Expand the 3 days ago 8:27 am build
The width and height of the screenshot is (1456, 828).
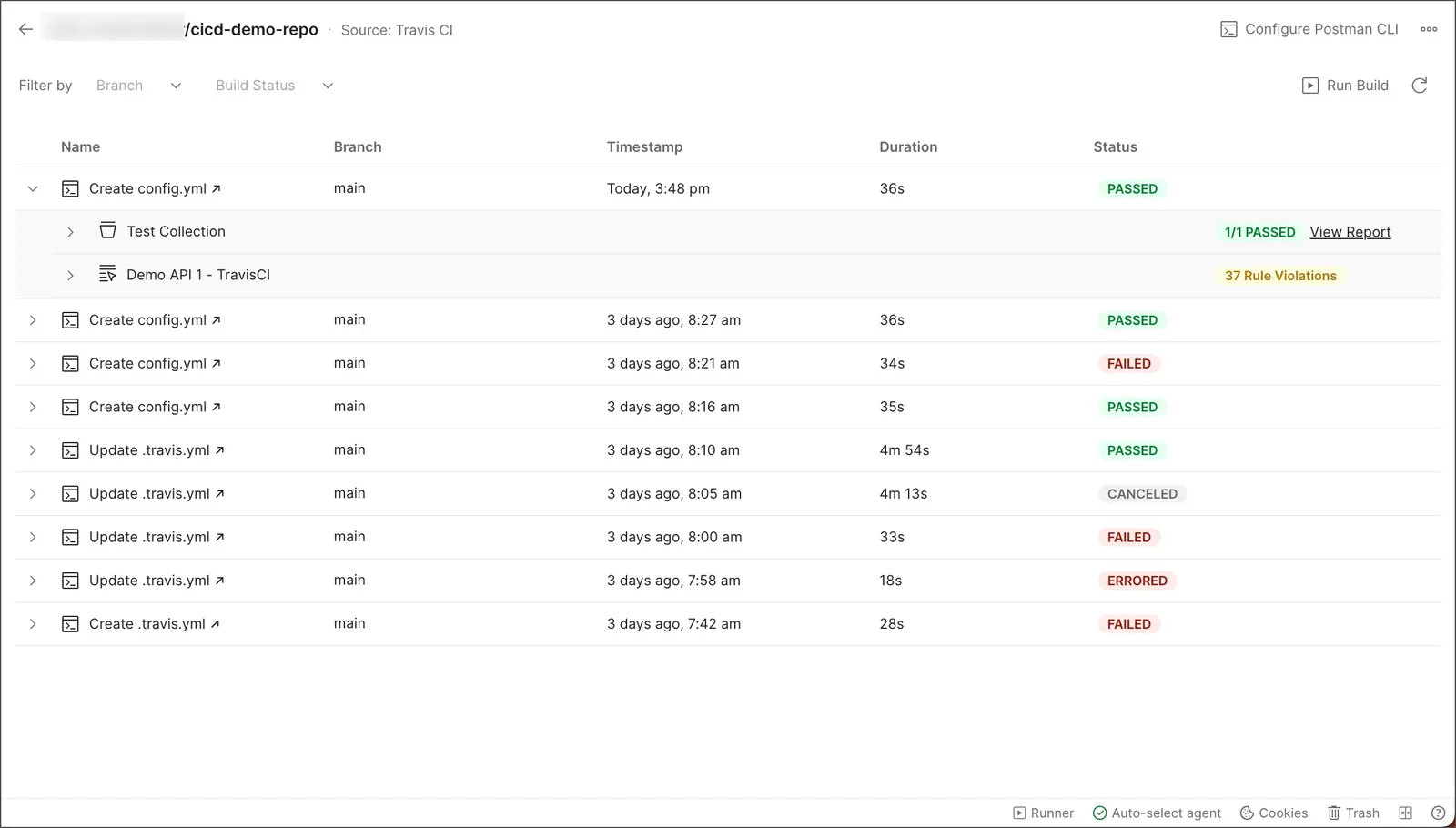pos(33,319)
